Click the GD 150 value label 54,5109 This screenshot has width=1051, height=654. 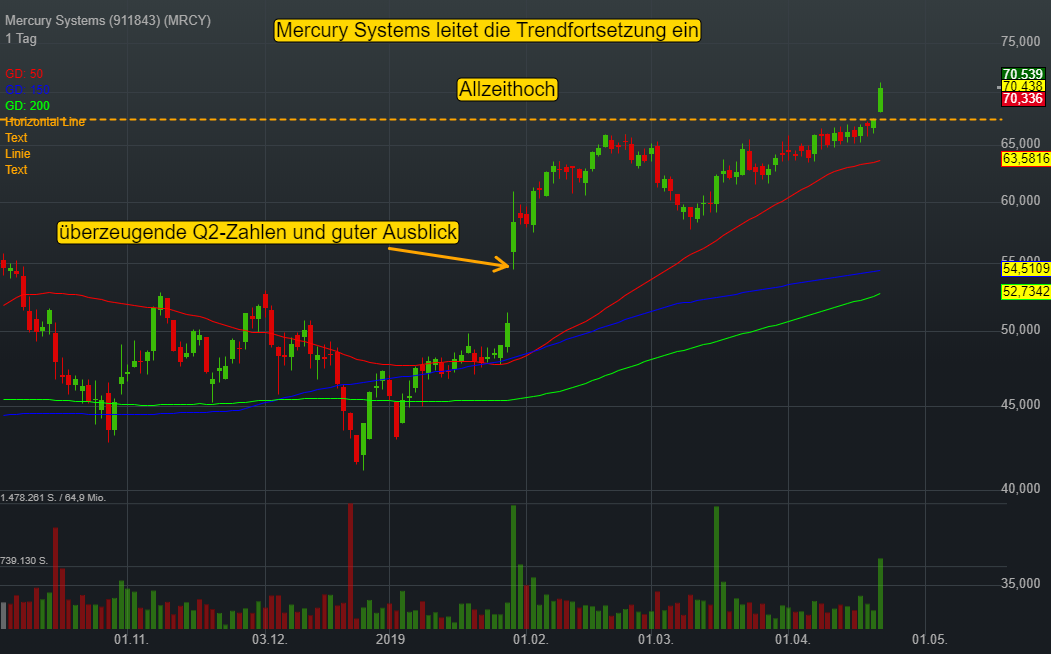[x=1026, y=269]
